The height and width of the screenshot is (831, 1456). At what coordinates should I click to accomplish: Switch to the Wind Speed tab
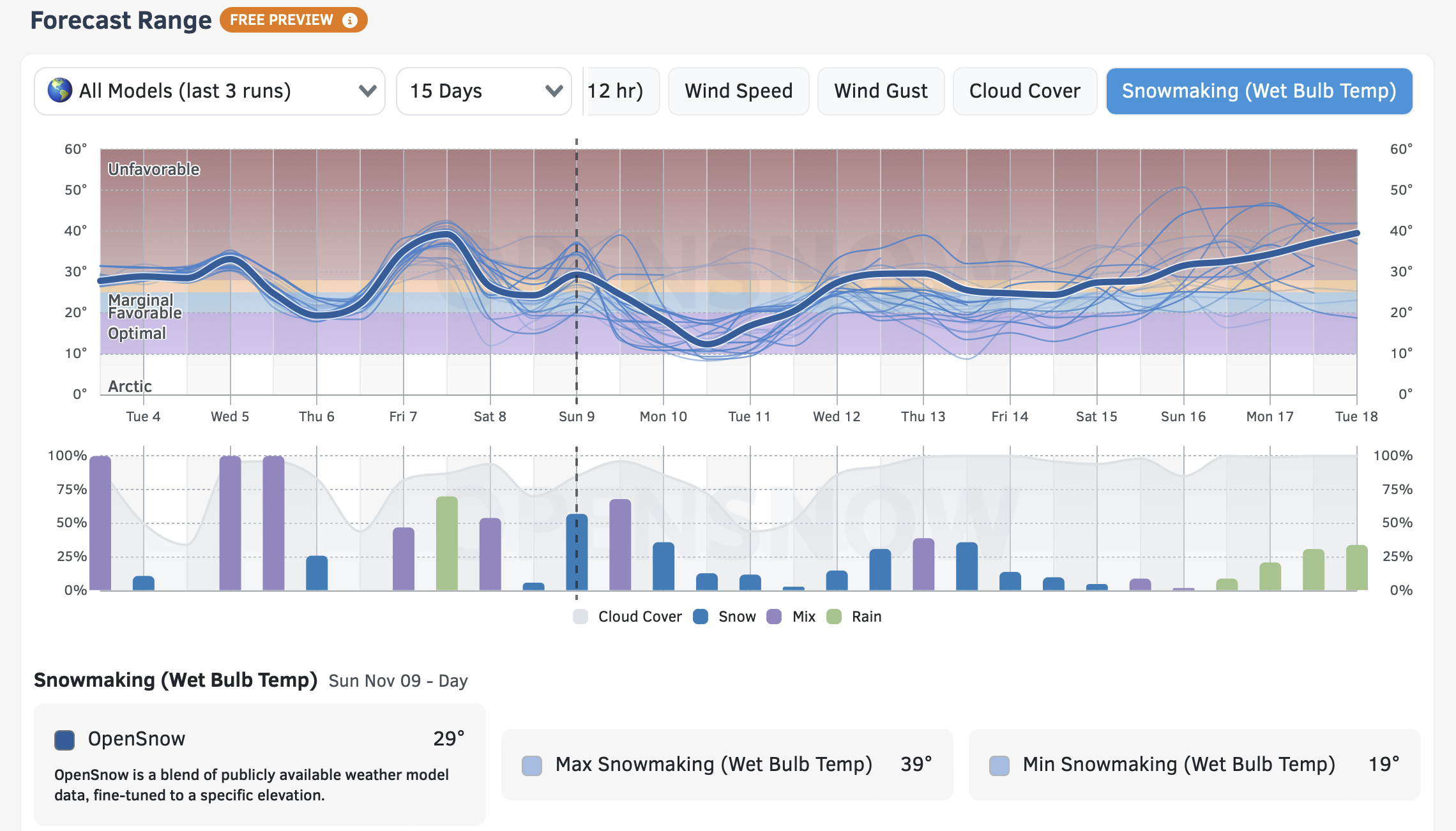(738, 91)
